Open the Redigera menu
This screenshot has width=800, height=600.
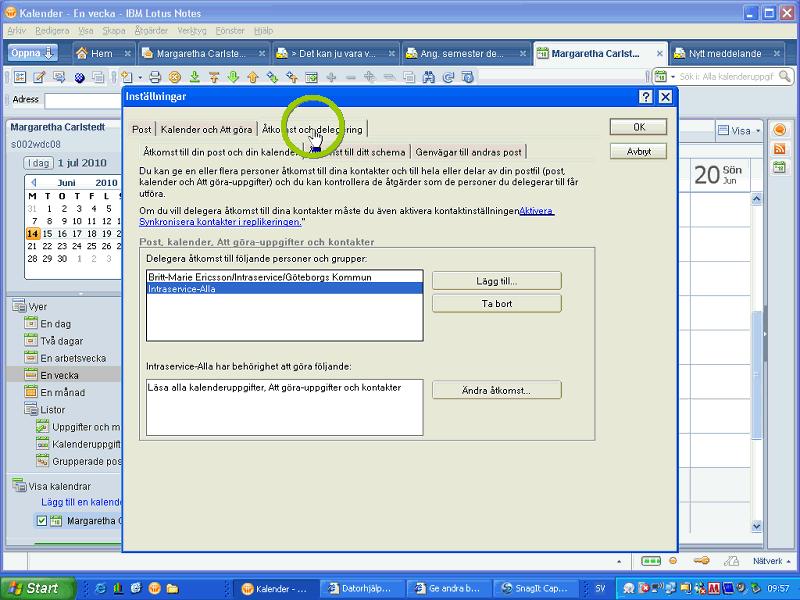coord(52,31)
